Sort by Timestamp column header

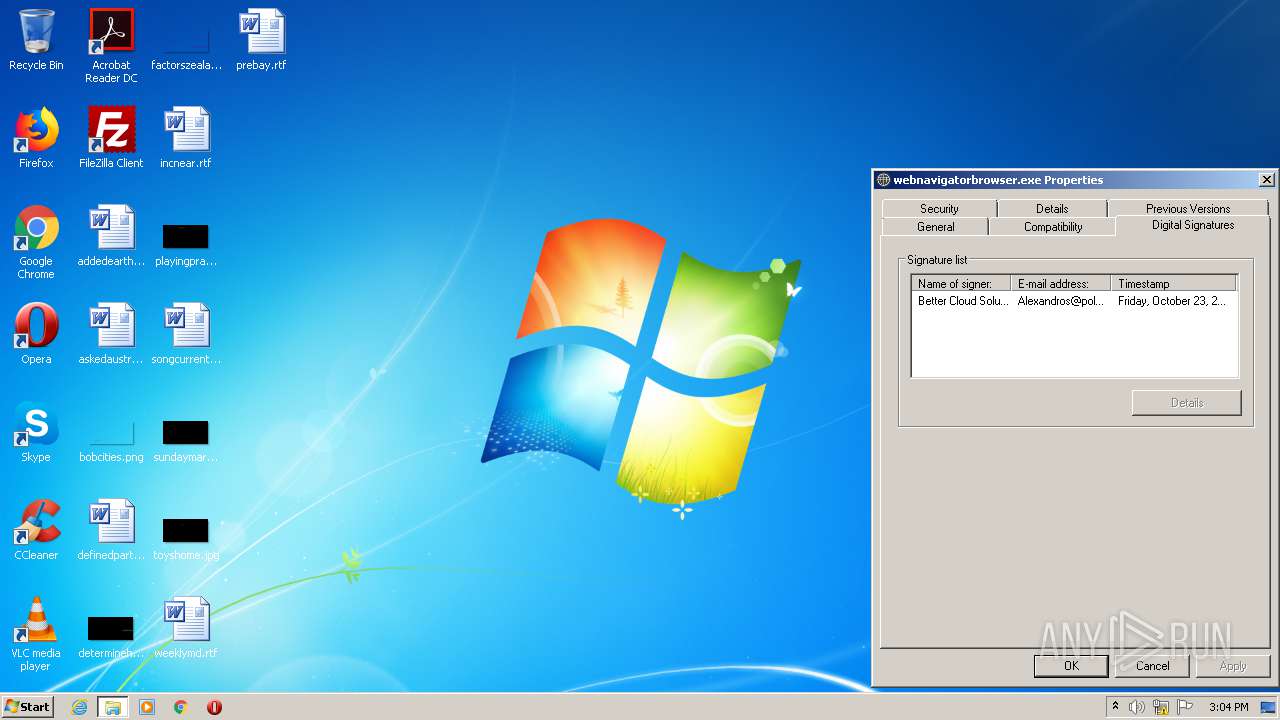[x=1174, y=284]
